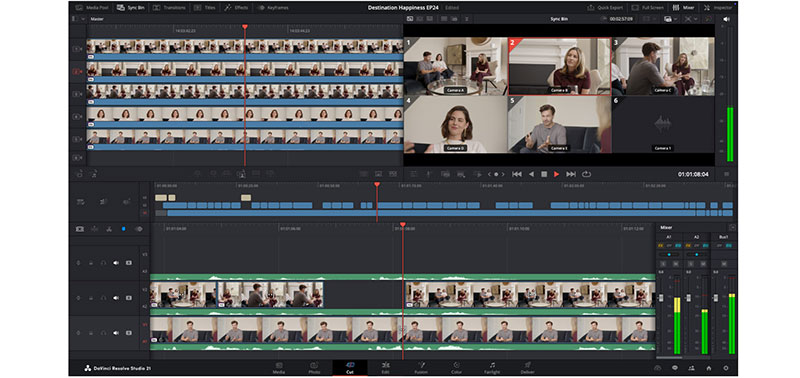Open the Inspector panel
Image resolution: width=800 pixels, height=378 pixels.
[x=718, y=8]
